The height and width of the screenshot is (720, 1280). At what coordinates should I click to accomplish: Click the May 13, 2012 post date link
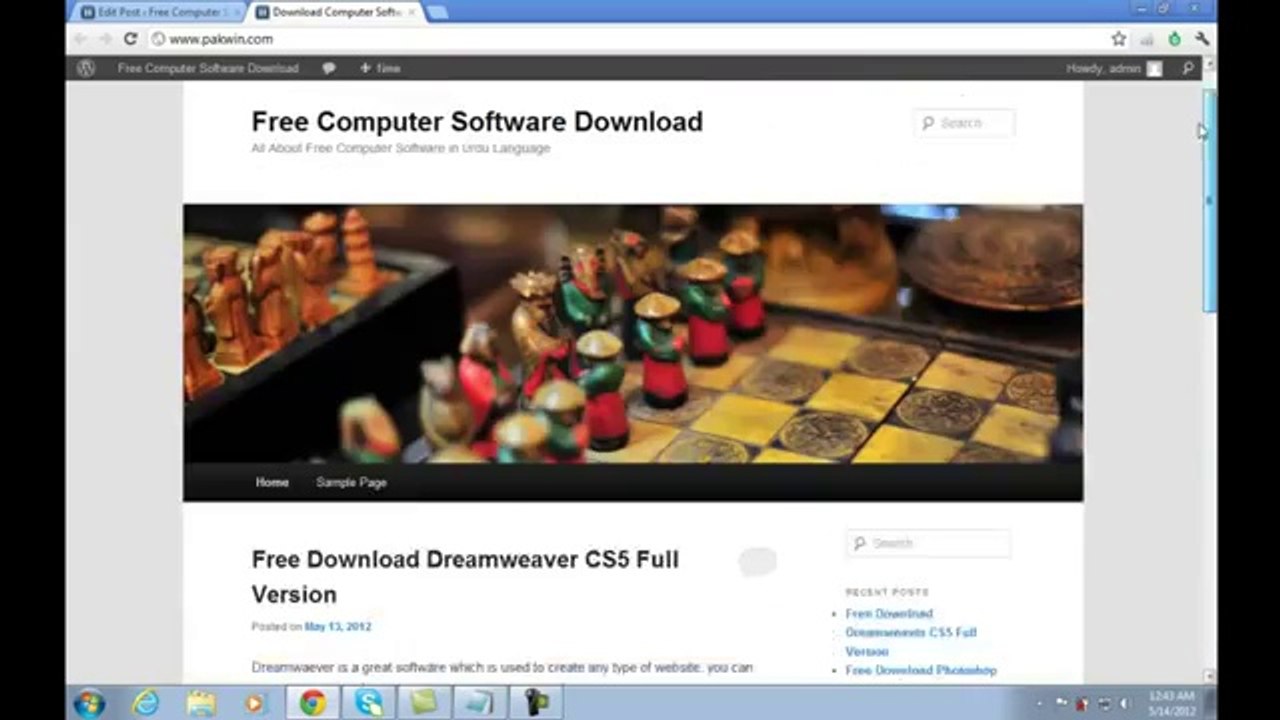pyautogui.click(x=338, y=627)
